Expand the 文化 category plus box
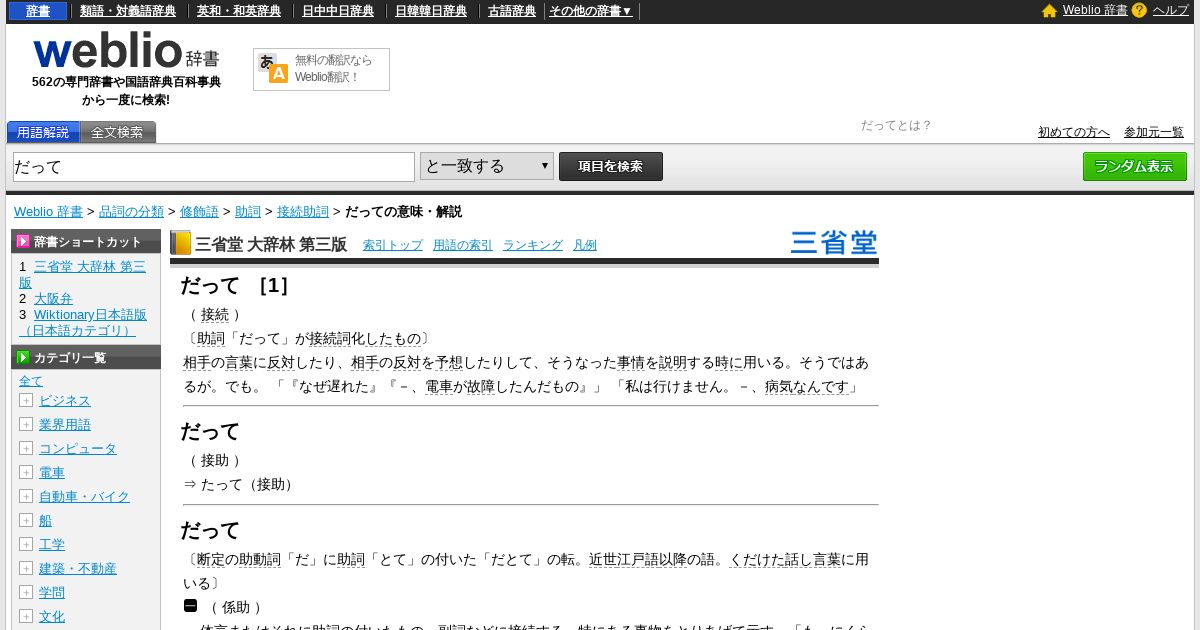 point(26,616)
